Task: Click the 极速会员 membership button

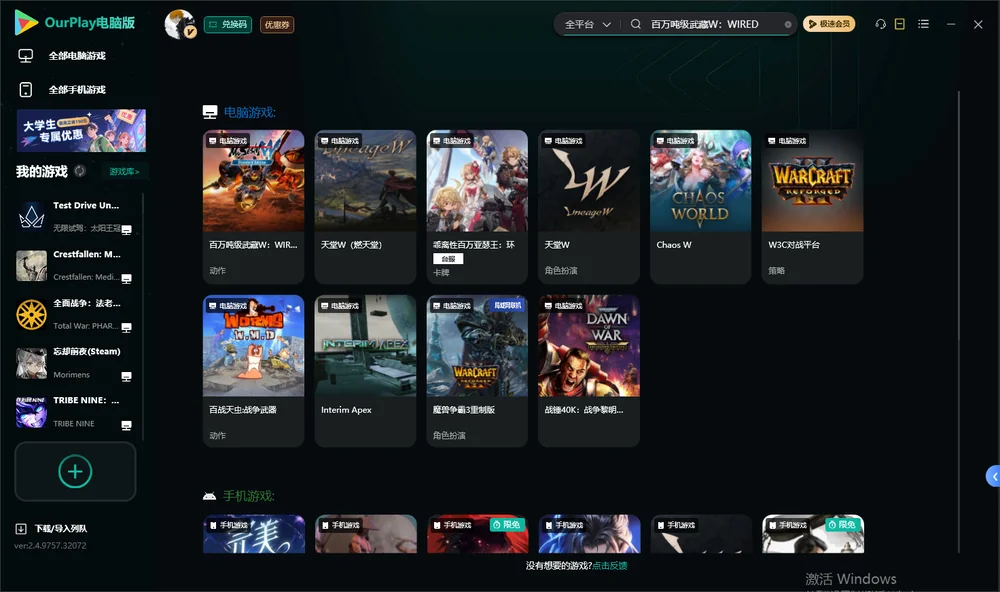Action: tap(829, 24)
